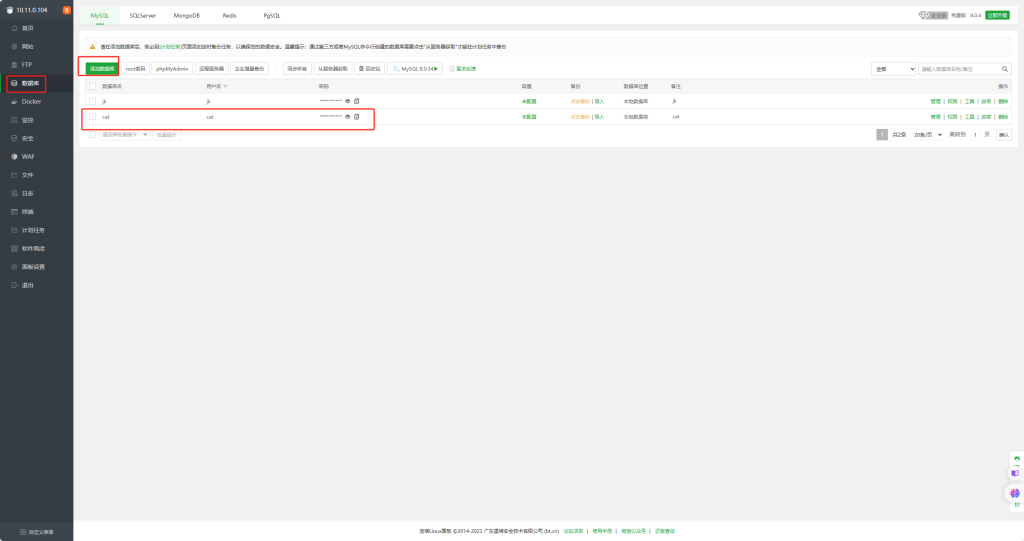Click the green support icon at right edge
Screen dimensions: 1024x541
(x=1017, y=459)
